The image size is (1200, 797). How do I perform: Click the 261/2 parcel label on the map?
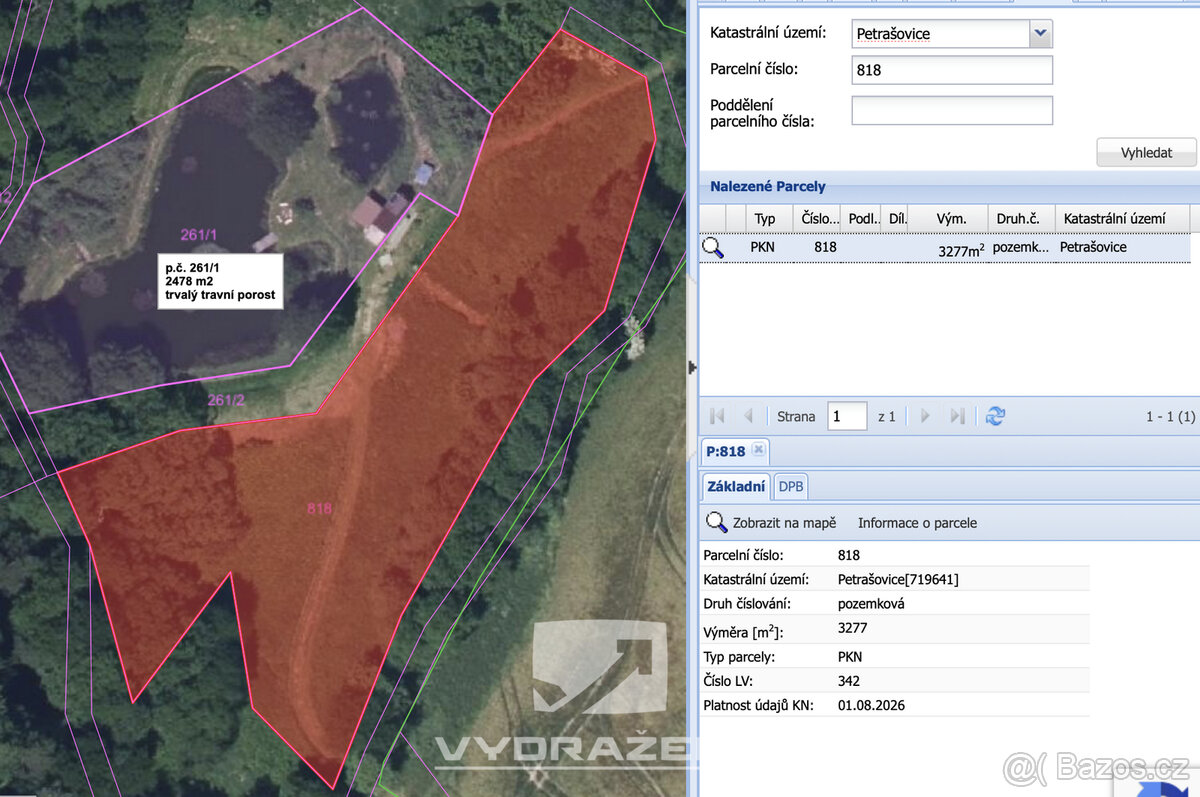tap(226, 400)
